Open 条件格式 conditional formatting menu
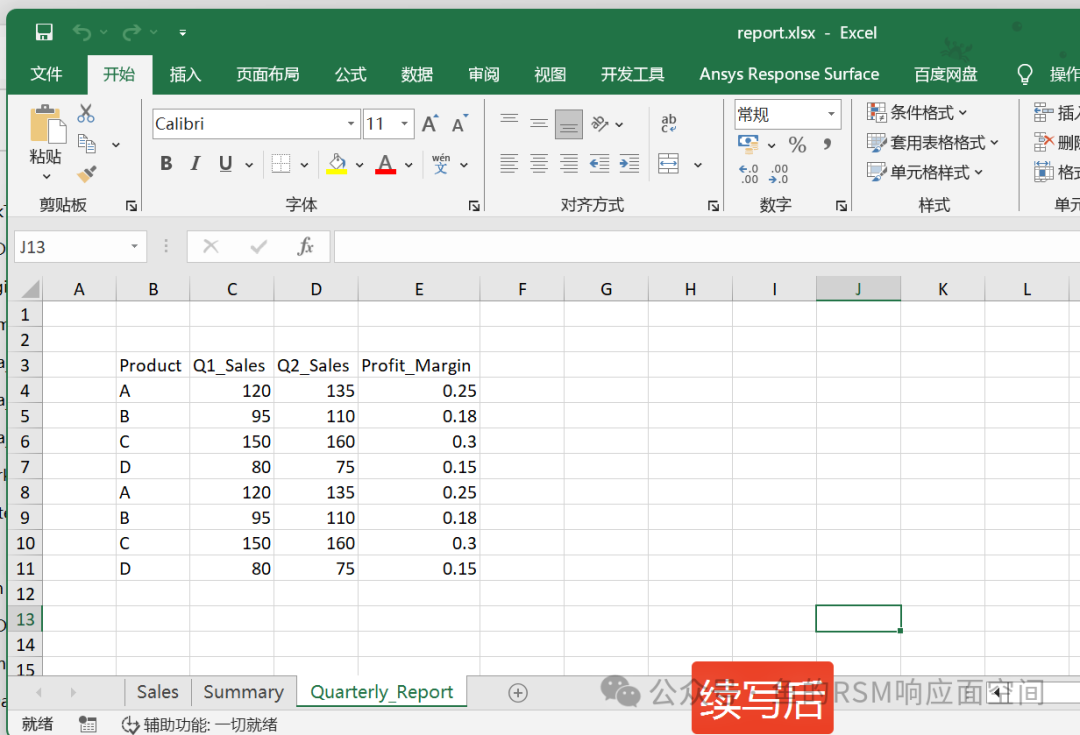Viewport: 1080px width, 735px height. coord(917,112)
